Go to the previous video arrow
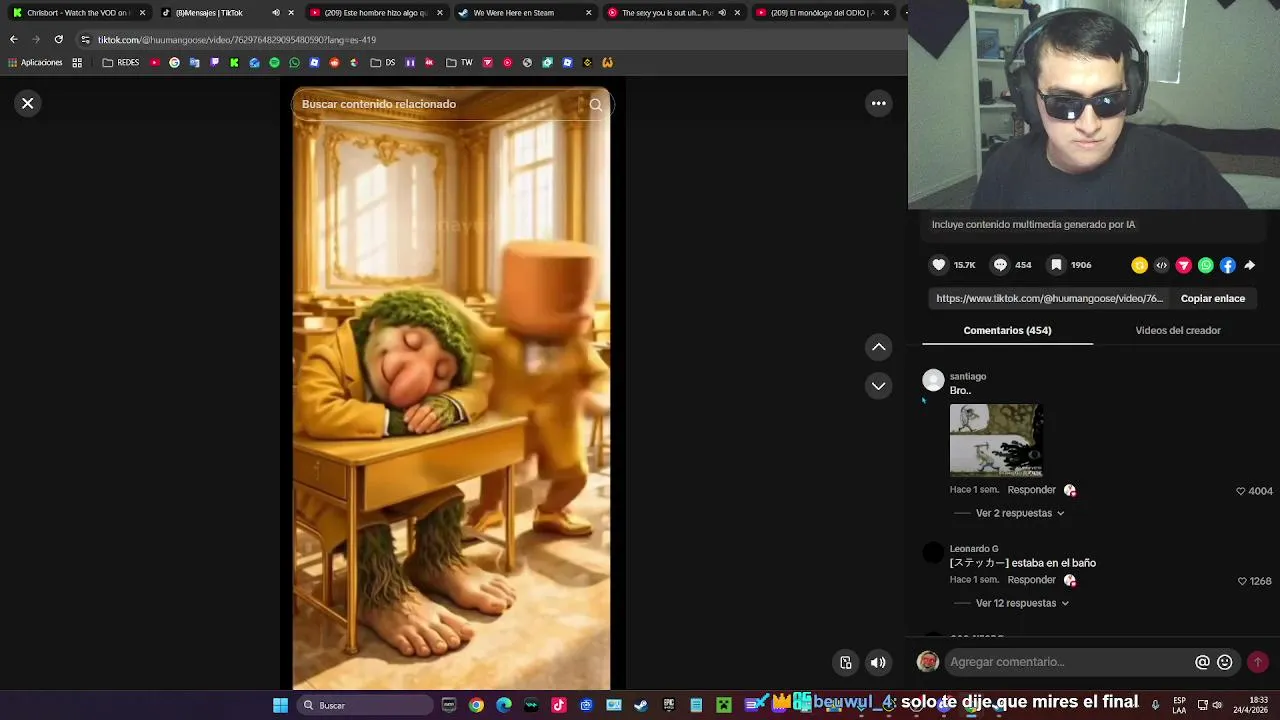1280x720 pixels. pos(879,347)
